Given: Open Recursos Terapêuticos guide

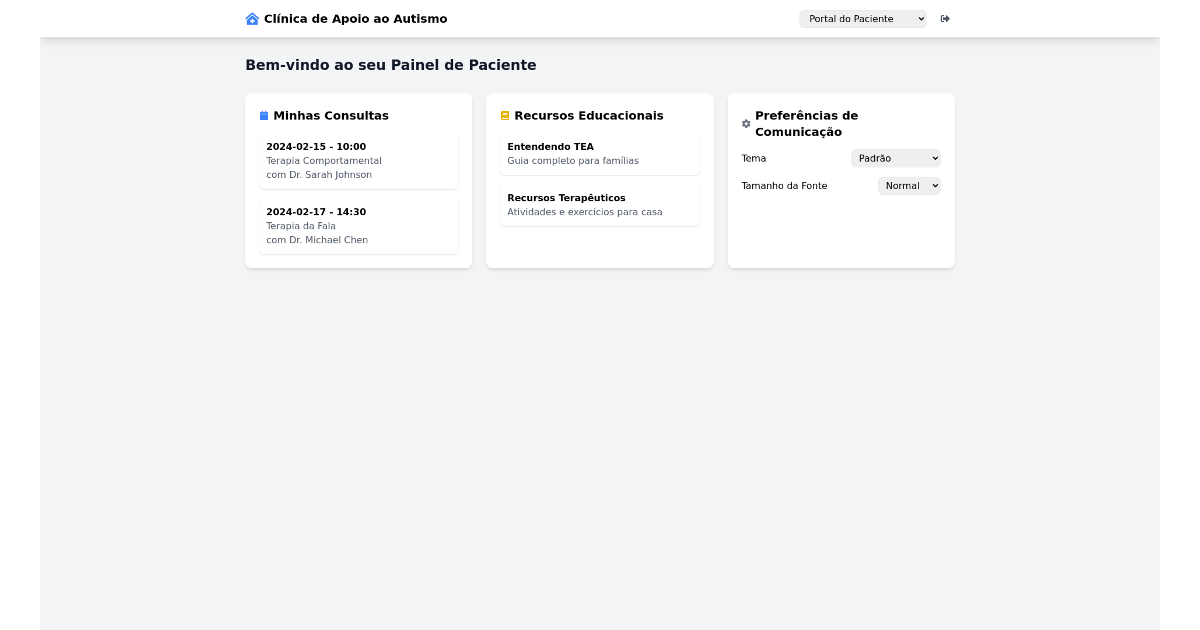Looking at the screenshot, I should click(x=599, y=204).
